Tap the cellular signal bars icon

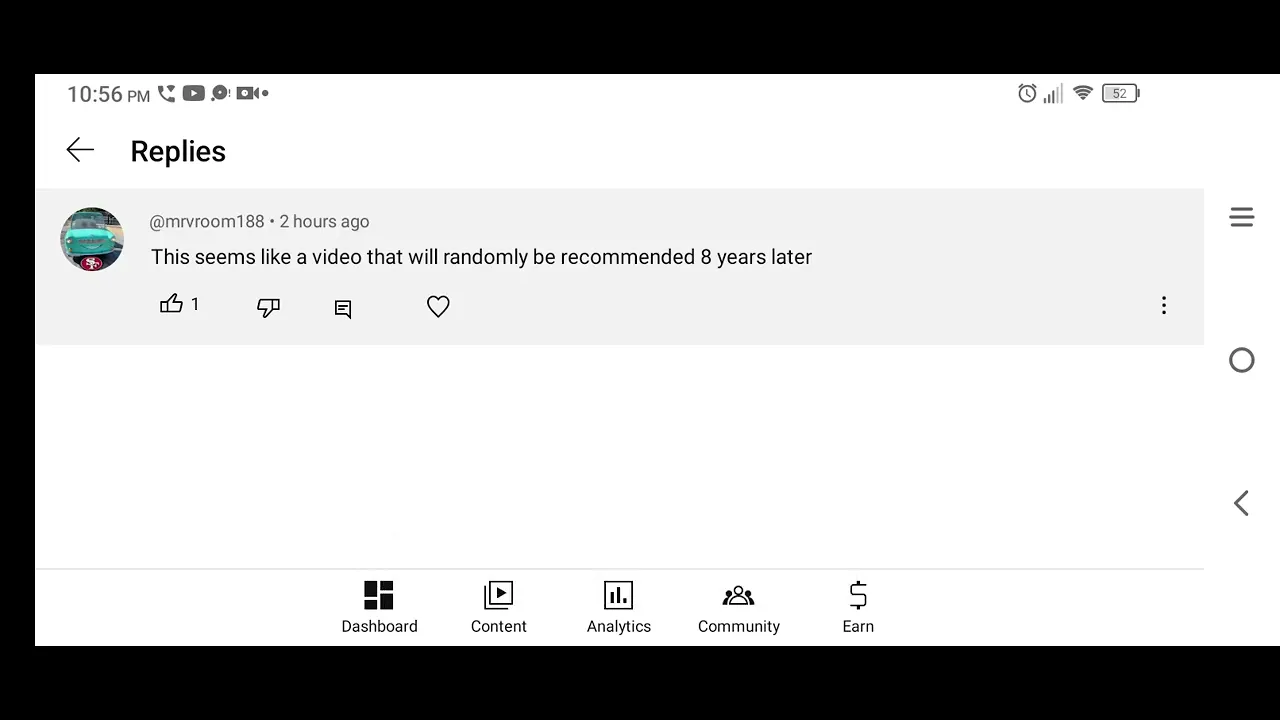point(1053,94)
